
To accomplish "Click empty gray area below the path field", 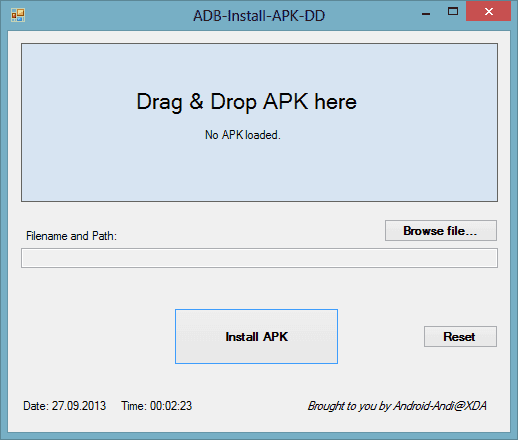I will click(259, 288).
